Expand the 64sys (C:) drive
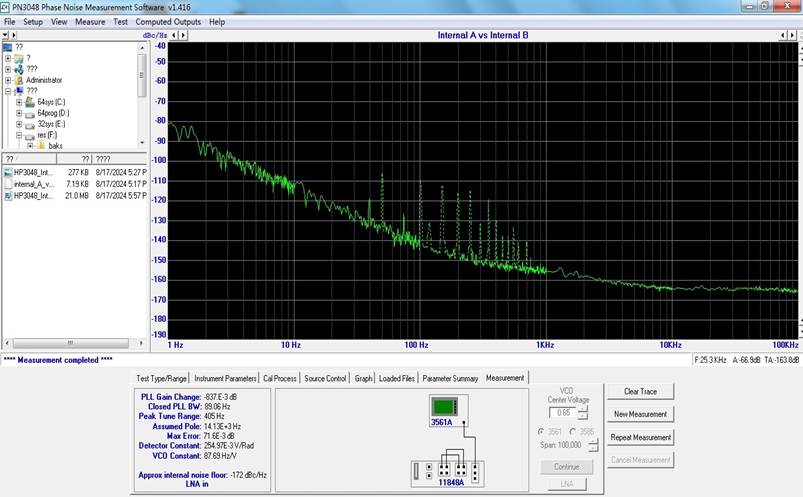 point(19,102)
